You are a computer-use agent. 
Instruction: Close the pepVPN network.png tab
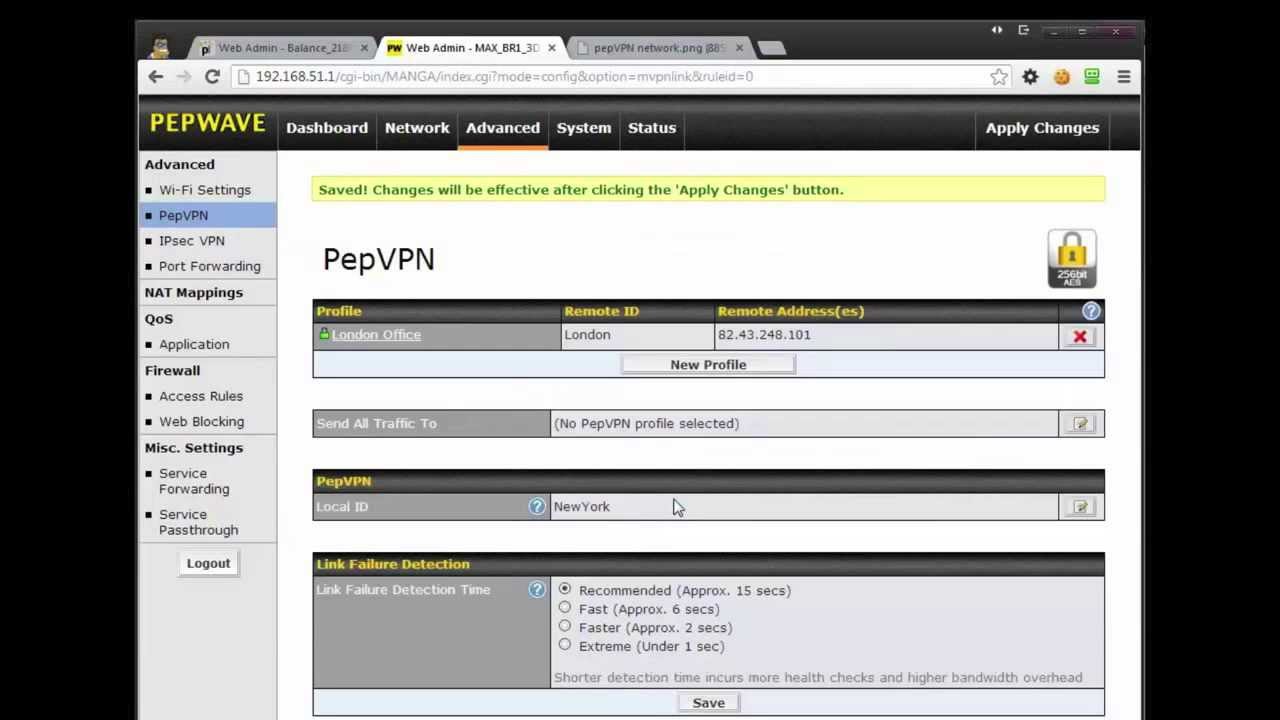[739, 48]
